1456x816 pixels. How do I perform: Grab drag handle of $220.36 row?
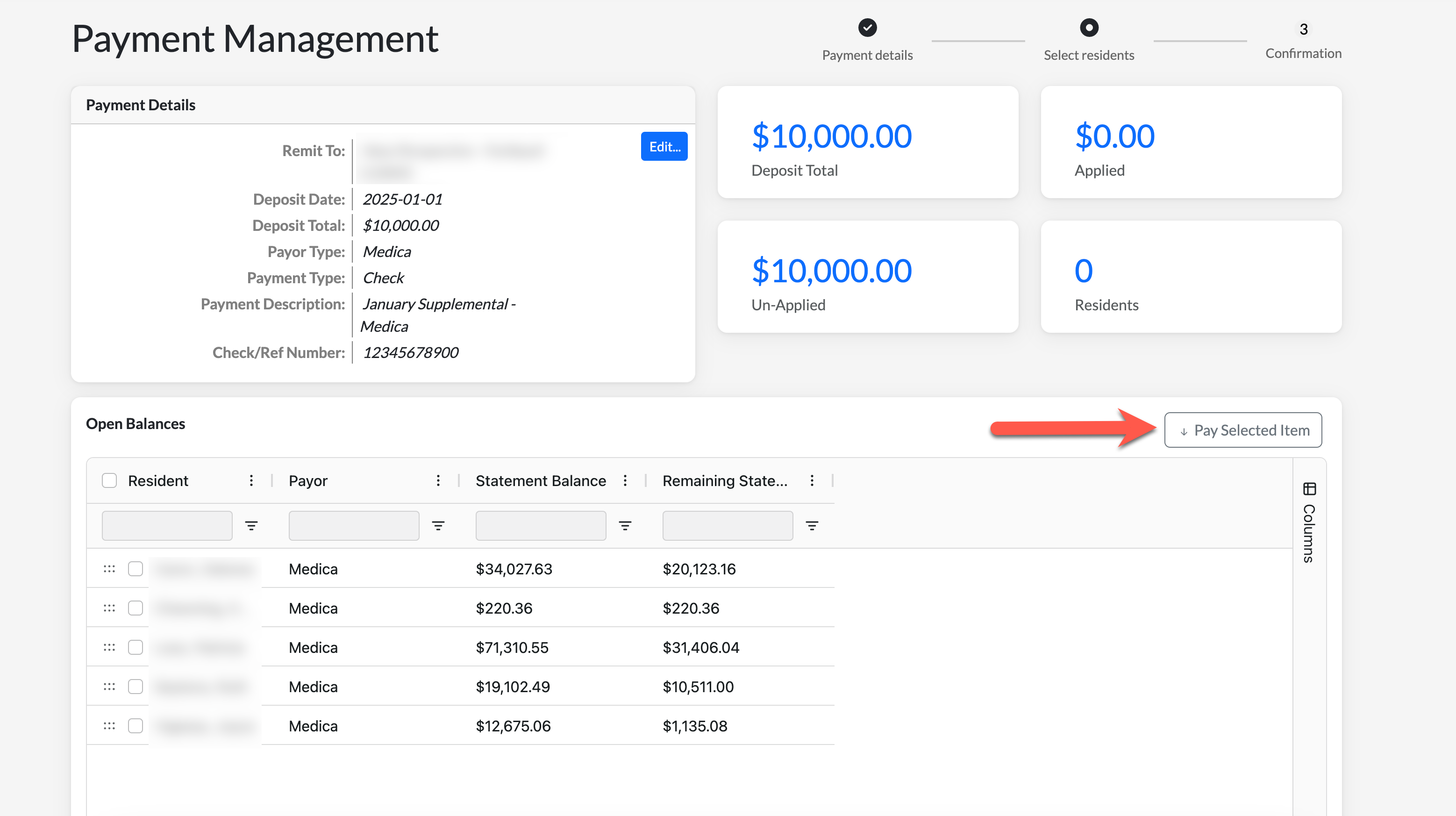point(109,608)
